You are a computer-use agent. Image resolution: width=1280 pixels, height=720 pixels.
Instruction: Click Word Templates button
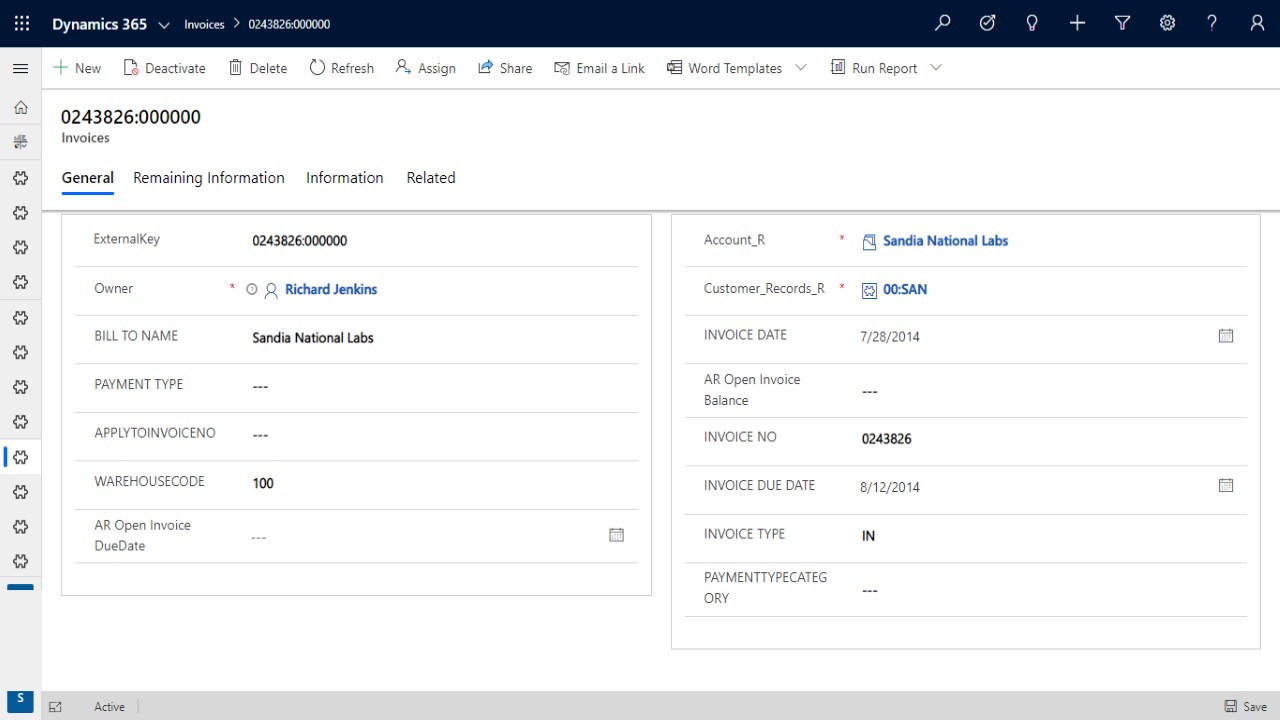pyautogui.click(x=725, y=68)
